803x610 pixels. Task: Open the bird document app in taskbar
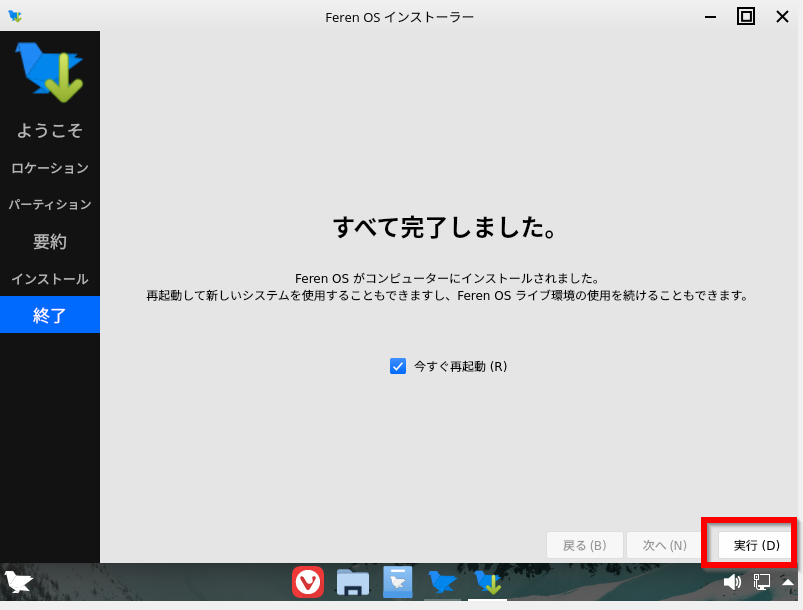(x=398, y=582)
